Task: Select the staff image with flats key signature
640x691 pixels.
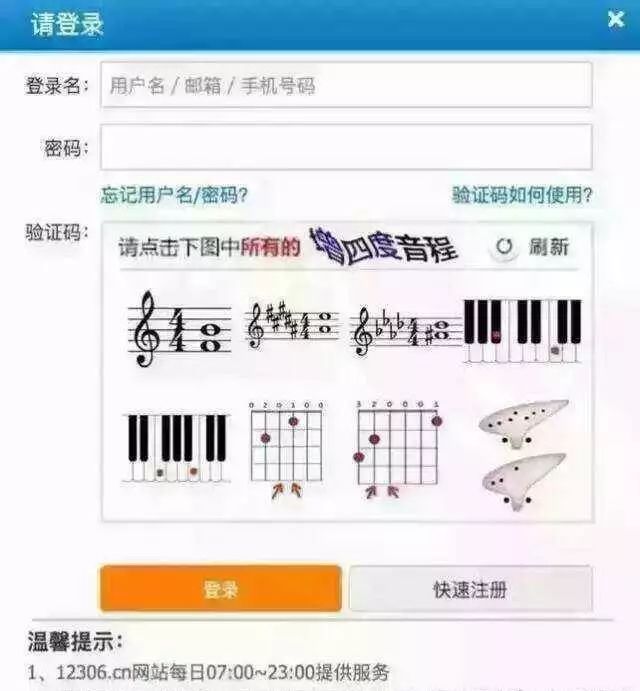Action: [x=406, y=331]
